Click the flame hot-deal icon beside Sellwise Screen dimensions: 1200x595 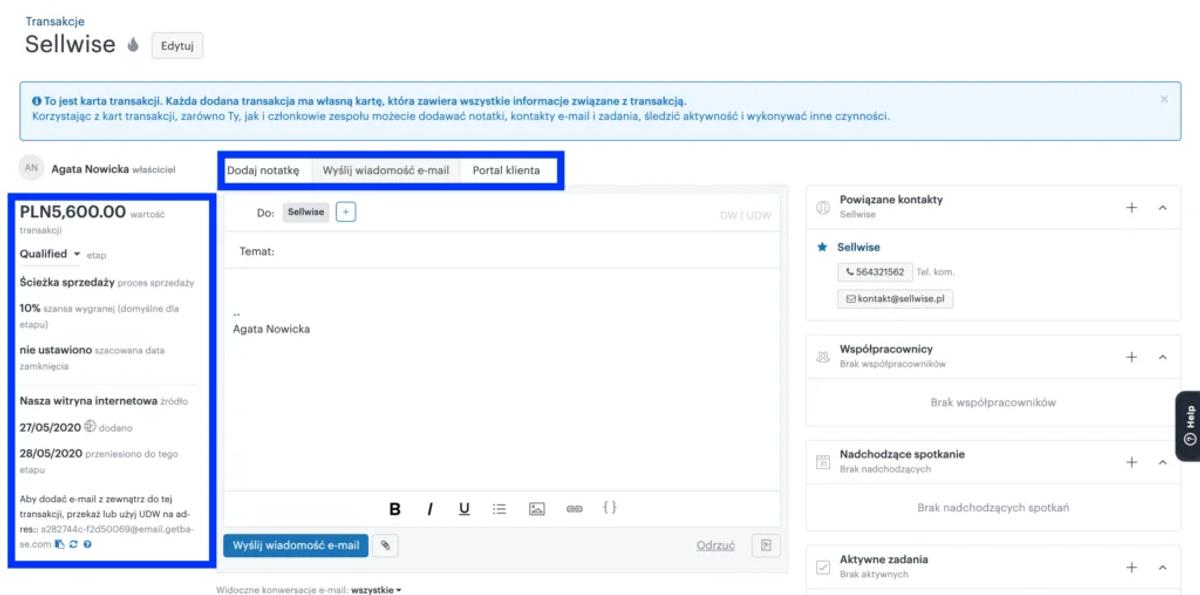133,45
